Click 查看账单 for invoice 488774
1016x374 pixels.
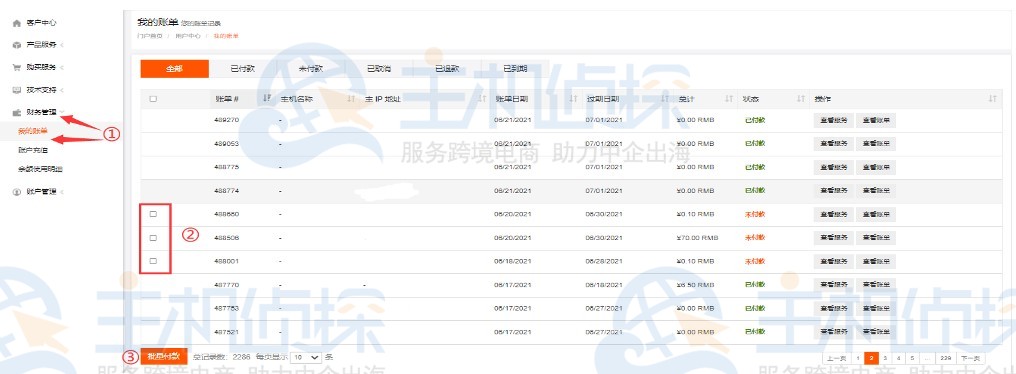pos(876,191)
